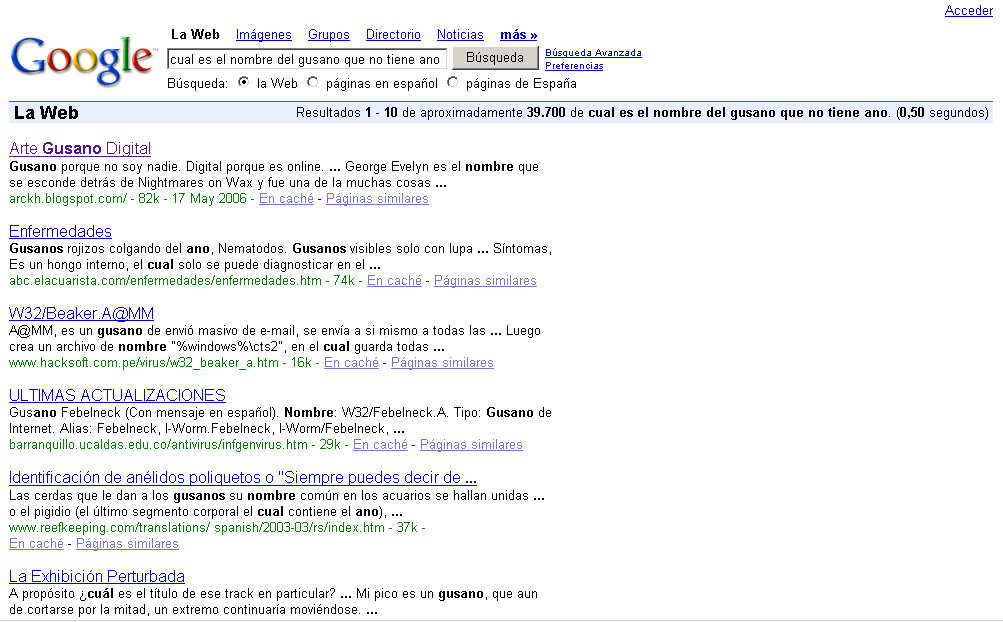Click the Búsqueda search button
This screenshot has width=1003, height=622.
(495, 58)
